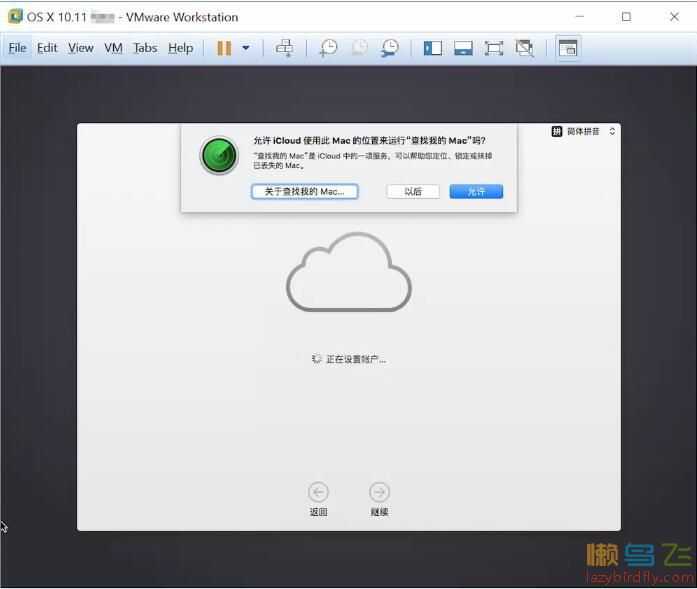Viewport: 697px width, 589px height.
Task: Maximize the VMware Workstation window
Action: tap(626, 16)
